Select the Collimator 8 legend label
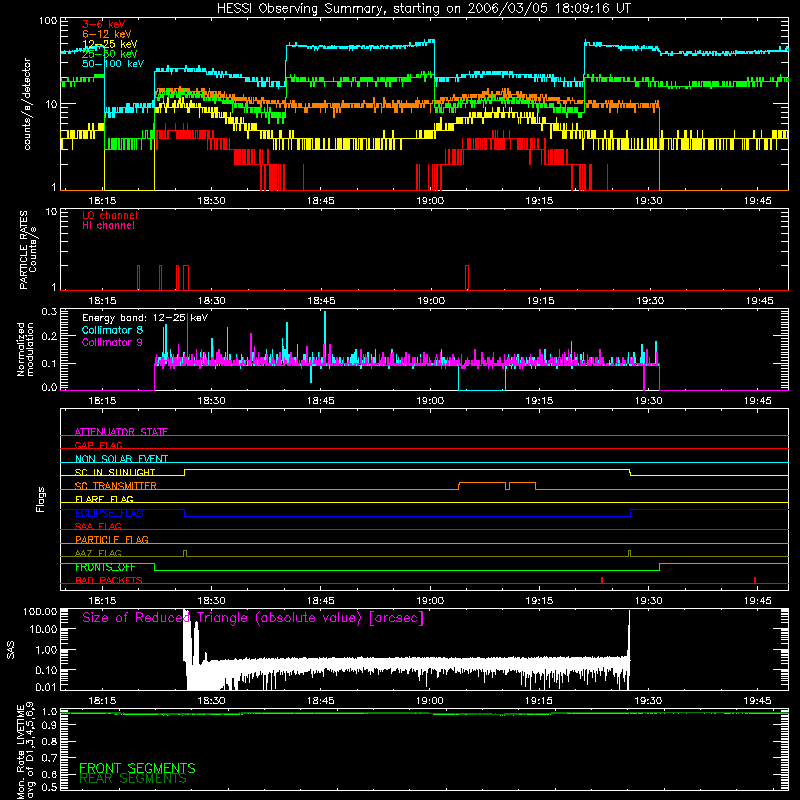This screenshot has height=800, width=800. click(112, 330)
